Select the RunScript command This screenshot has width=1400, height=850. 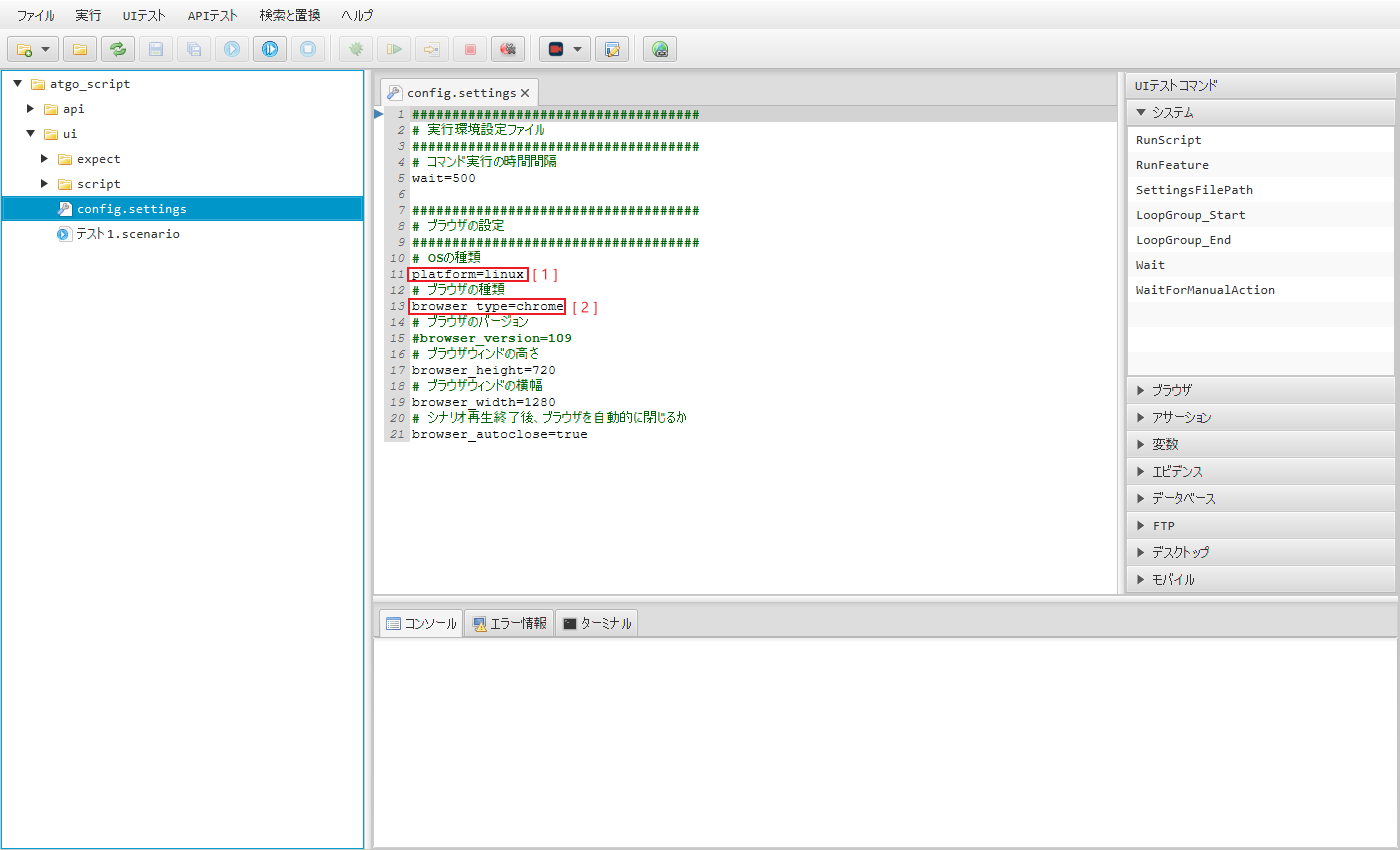[x=1260, y=140]
